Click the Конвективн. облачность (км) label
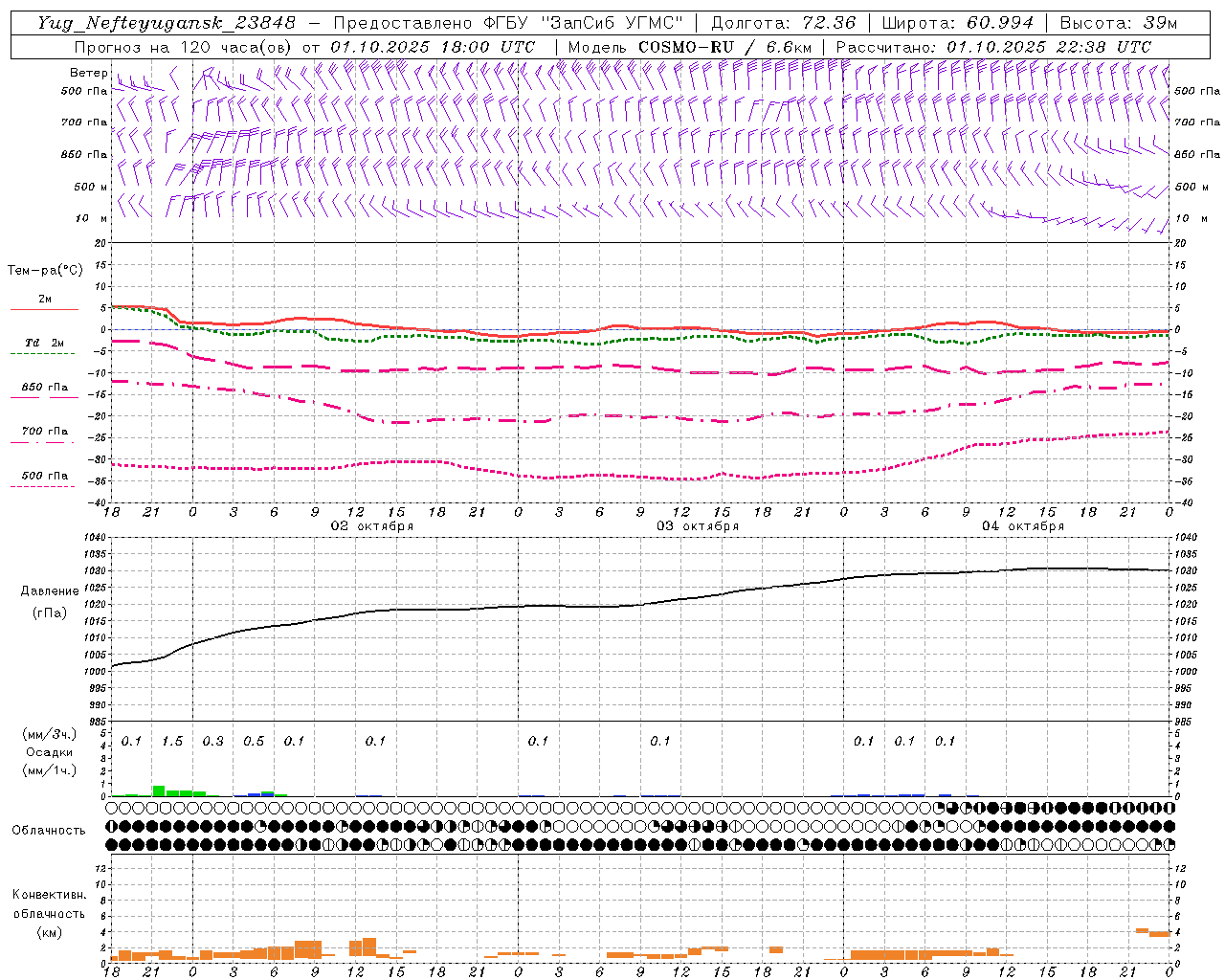 (49, 913)
